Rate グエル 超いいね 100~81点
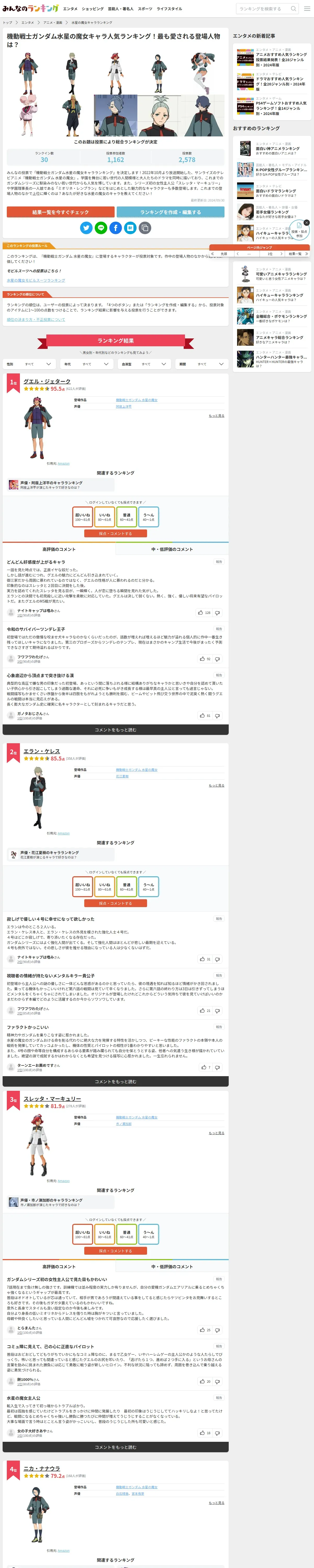The image size is (314, 1568). pos(82,517)
